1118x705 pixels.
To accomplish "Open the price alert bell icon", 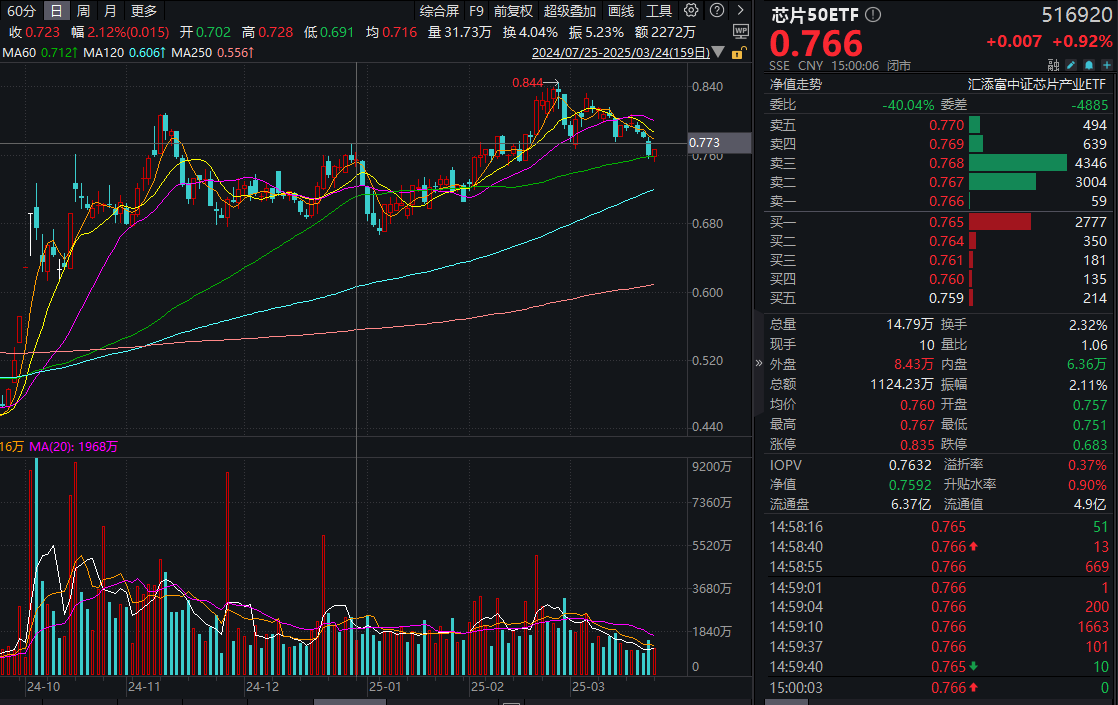I will point(1088,64).
